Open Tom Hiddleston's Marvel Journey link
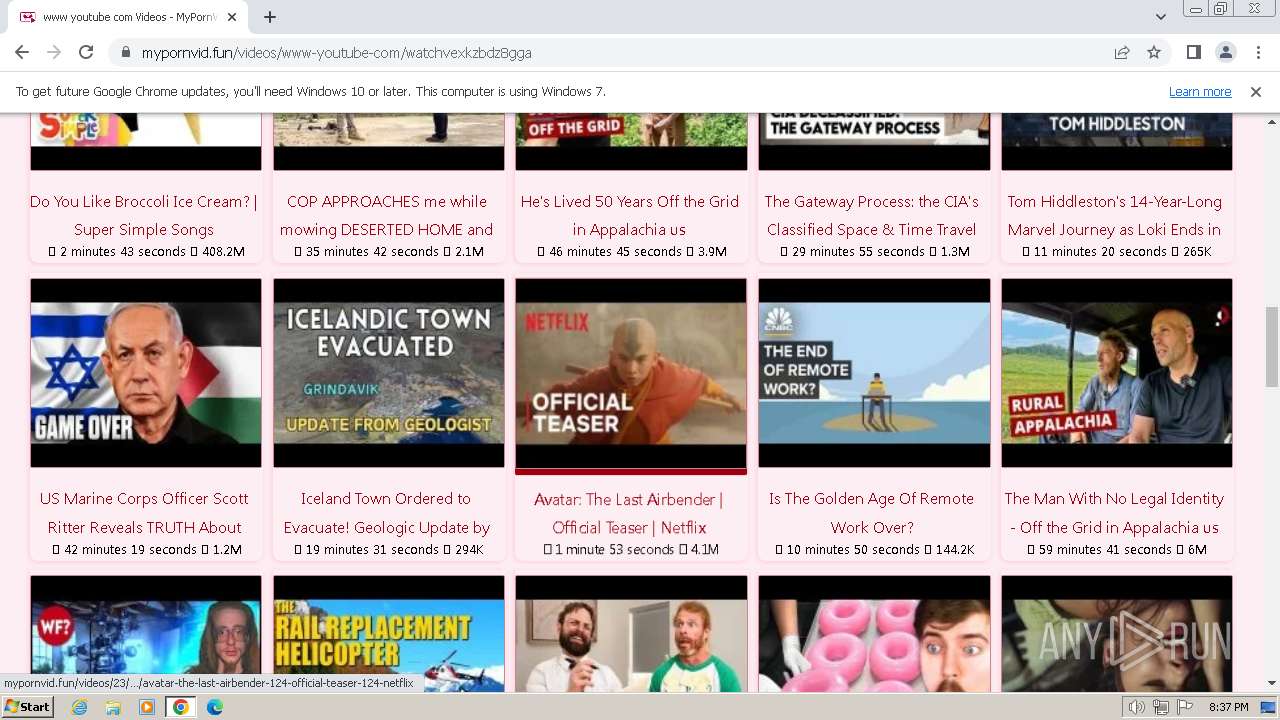 [1114, 215]
